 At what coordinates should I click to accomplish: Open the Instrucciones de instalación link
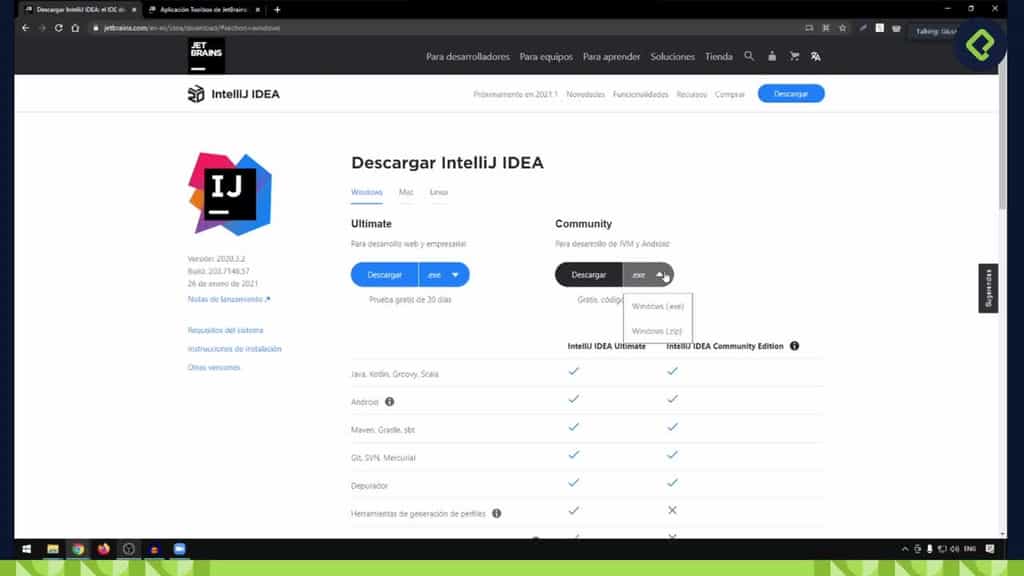pos(234,349)
